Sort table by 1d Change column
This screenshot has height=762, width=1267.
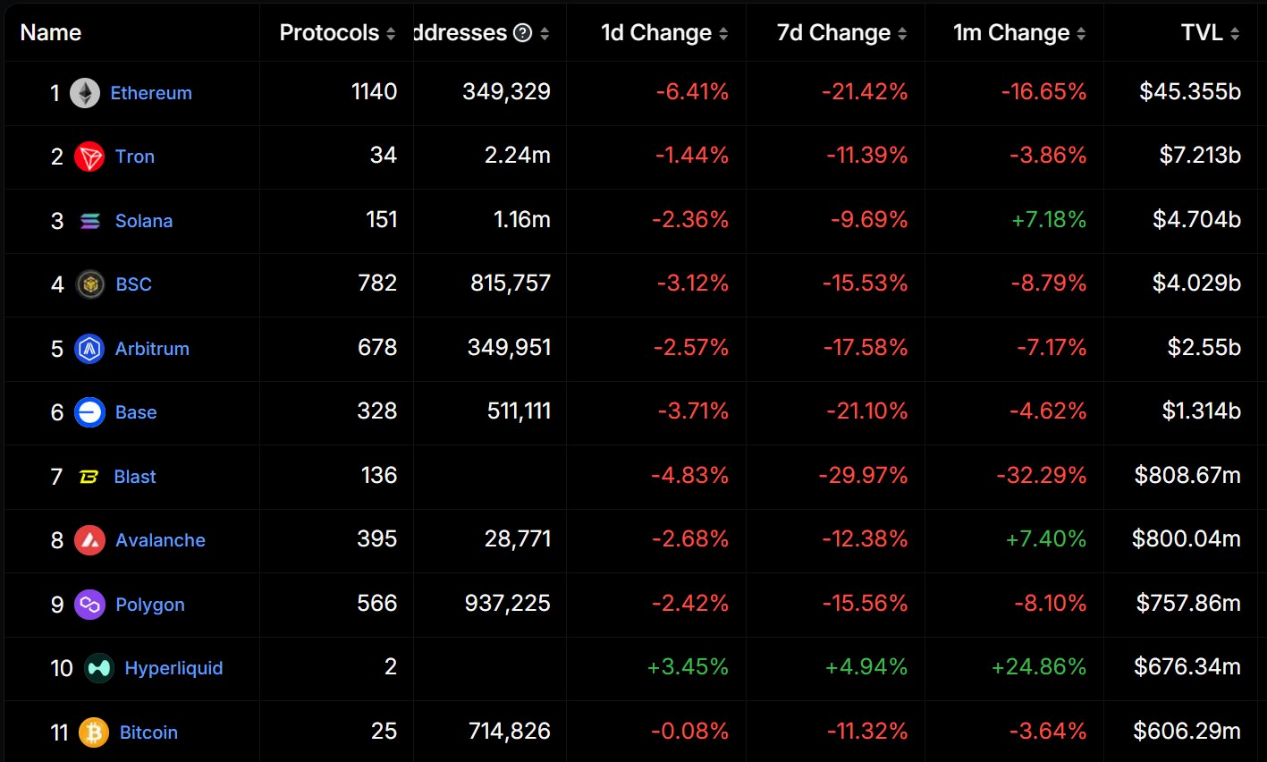click(723, 34)
